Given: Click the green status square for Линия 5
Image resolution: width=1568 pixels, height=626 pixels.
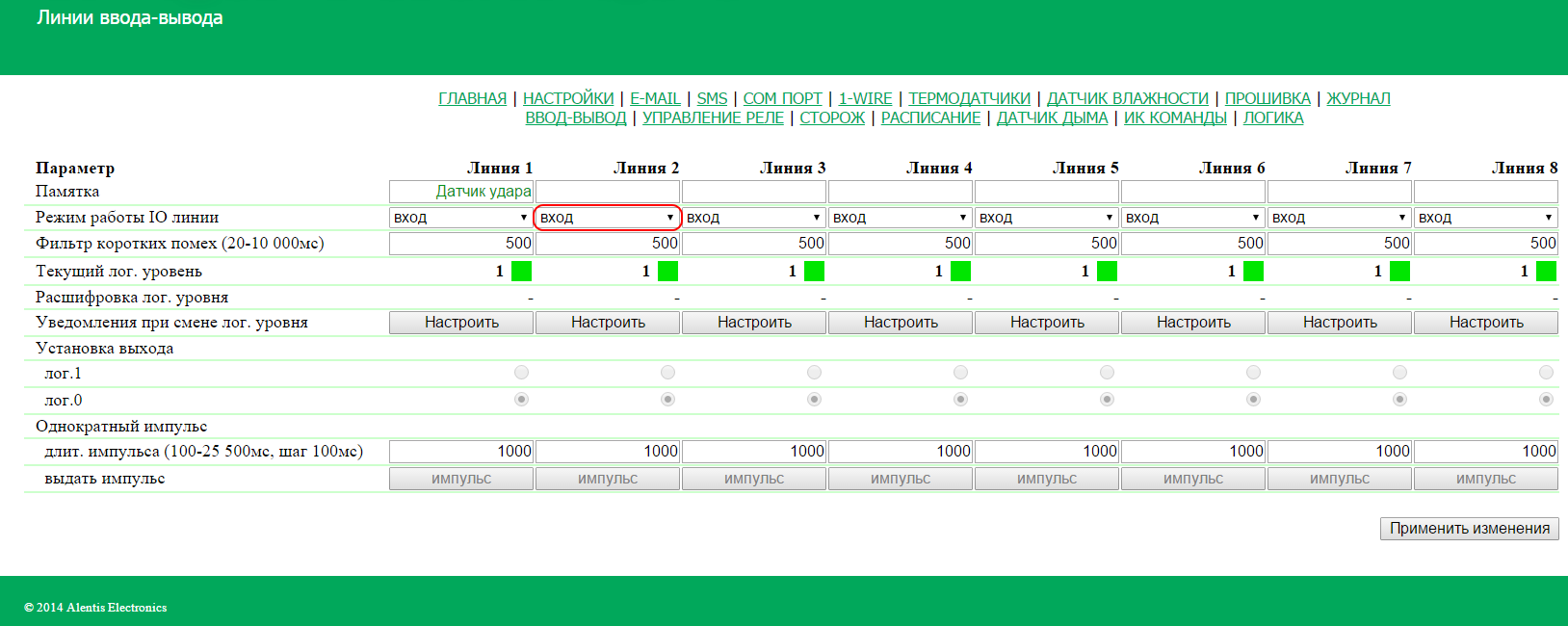Looking at the screenshot, I should coord(1107,271).
